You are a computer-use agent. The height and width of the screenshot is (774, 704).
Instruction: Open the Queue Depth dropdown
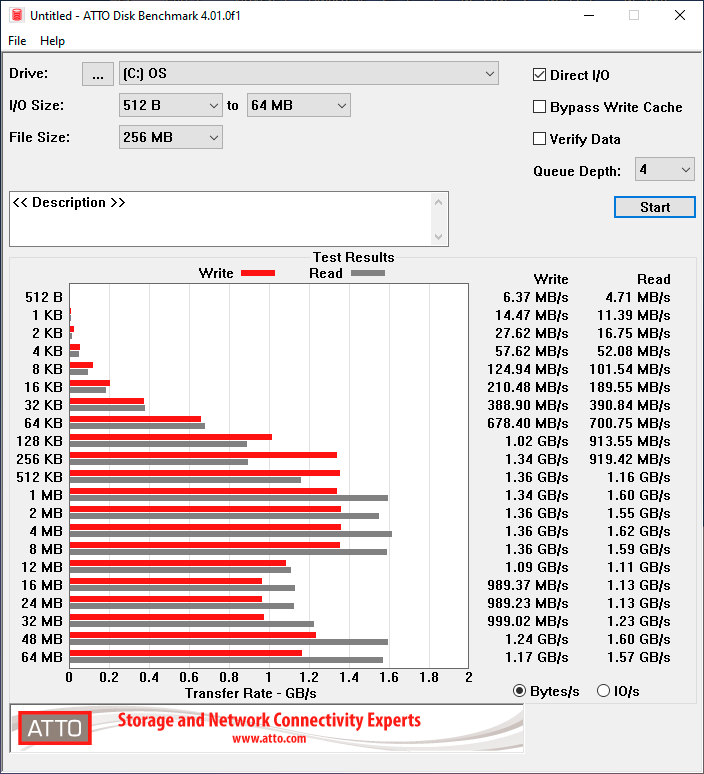pyautogui.click(x=665, y=169)
